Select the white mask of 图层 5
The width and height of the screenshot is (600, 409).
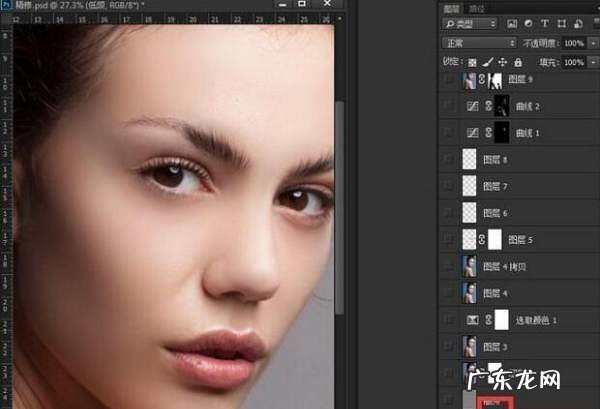tap(495, 240)
